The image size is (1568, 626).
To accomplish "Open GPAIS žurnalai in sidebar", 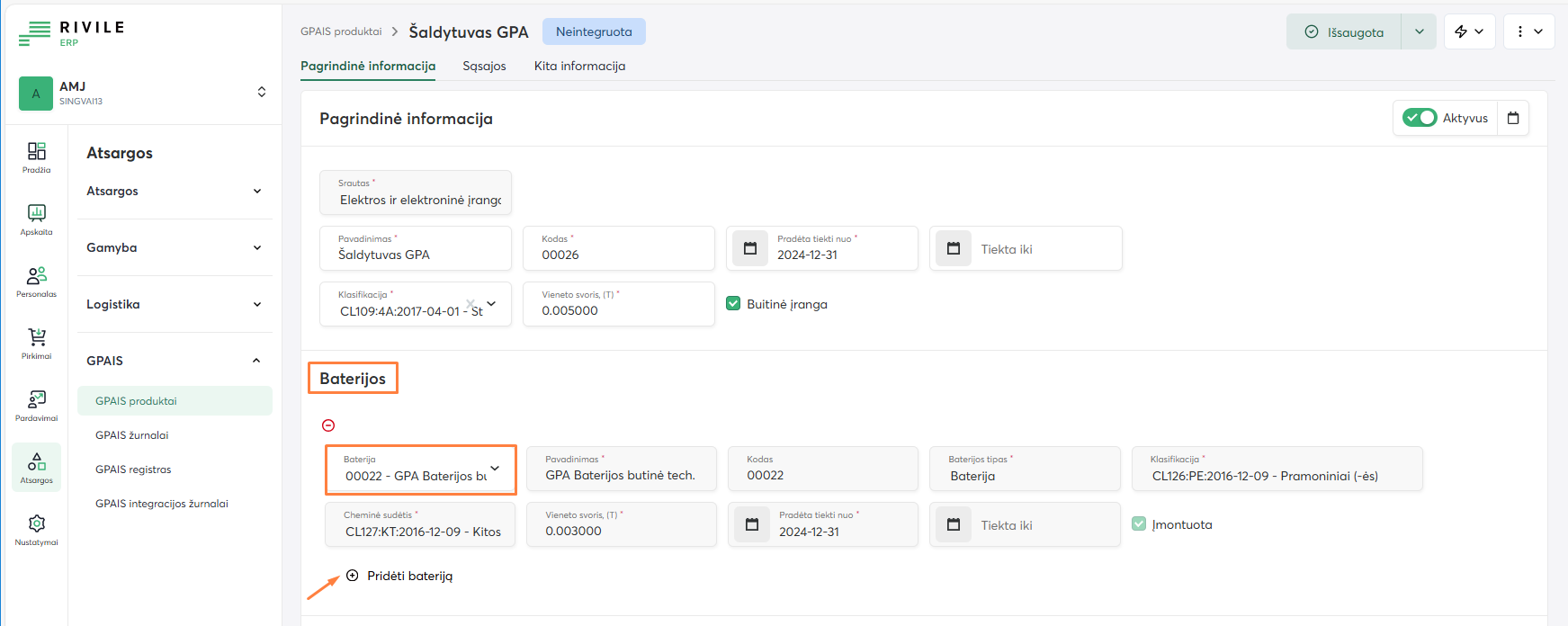I will (132, 435).
